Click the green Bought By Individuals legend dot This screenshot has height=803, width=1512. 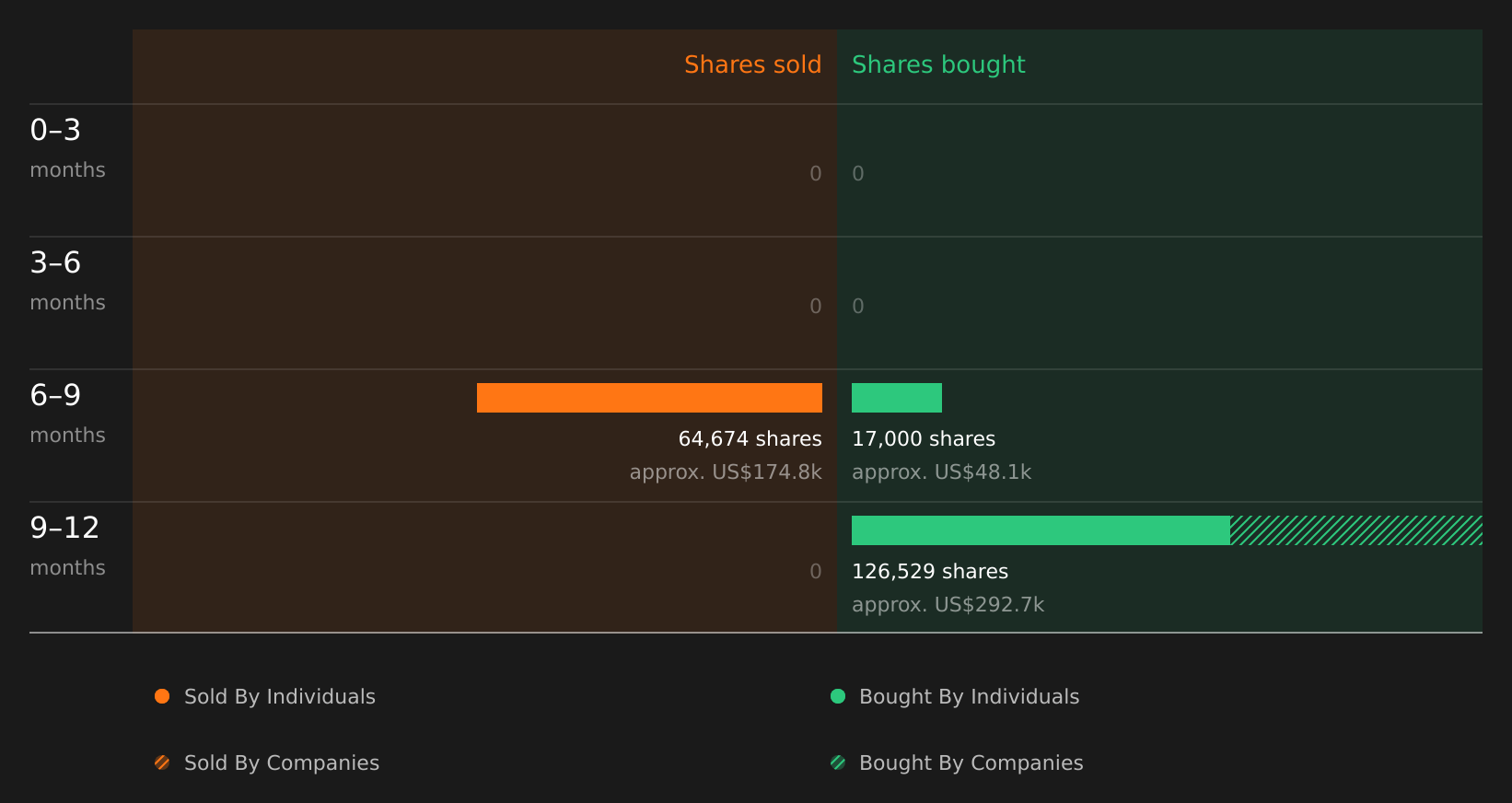[838, 696]
